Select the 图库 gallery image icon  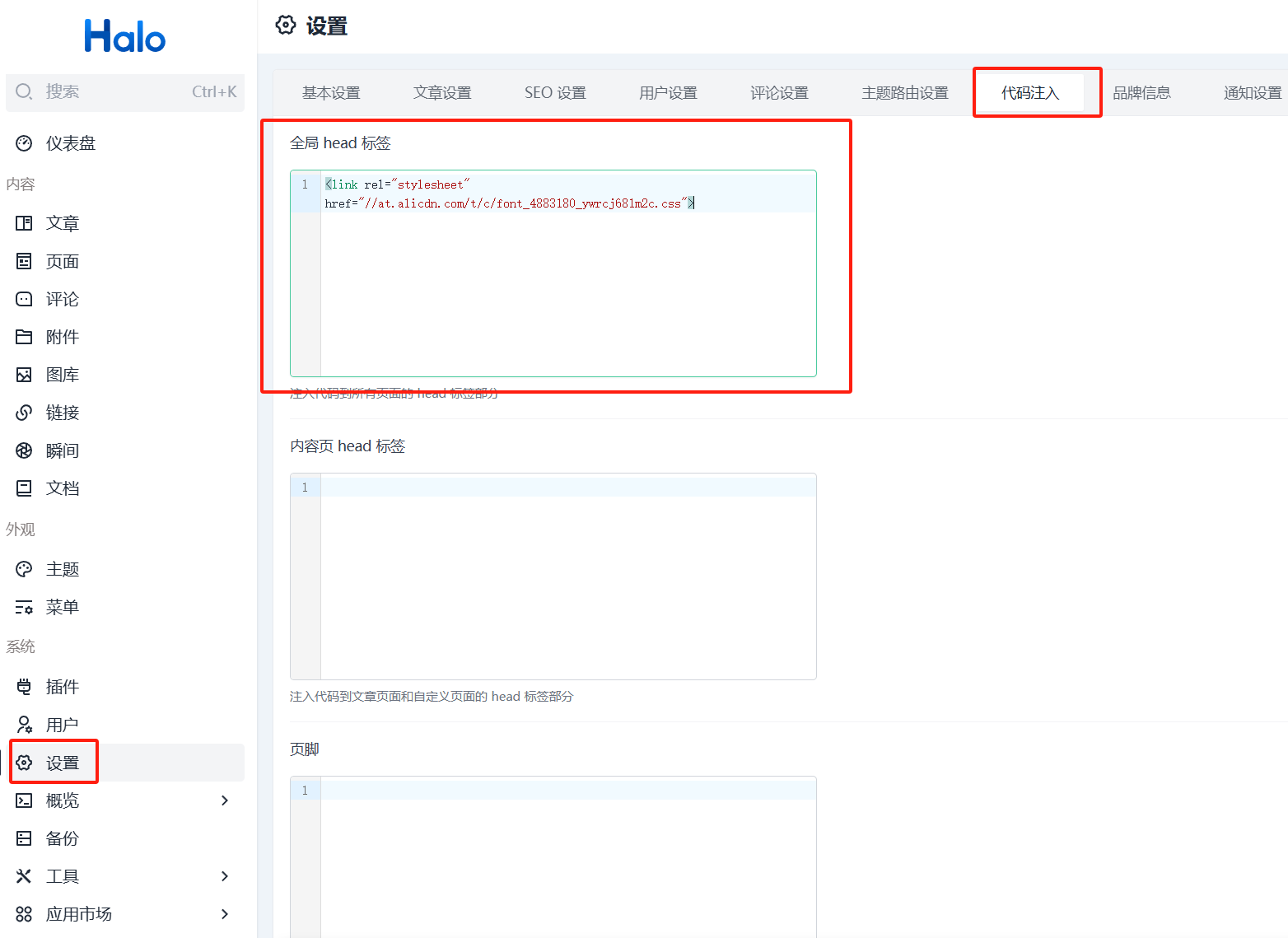[24, 375]
